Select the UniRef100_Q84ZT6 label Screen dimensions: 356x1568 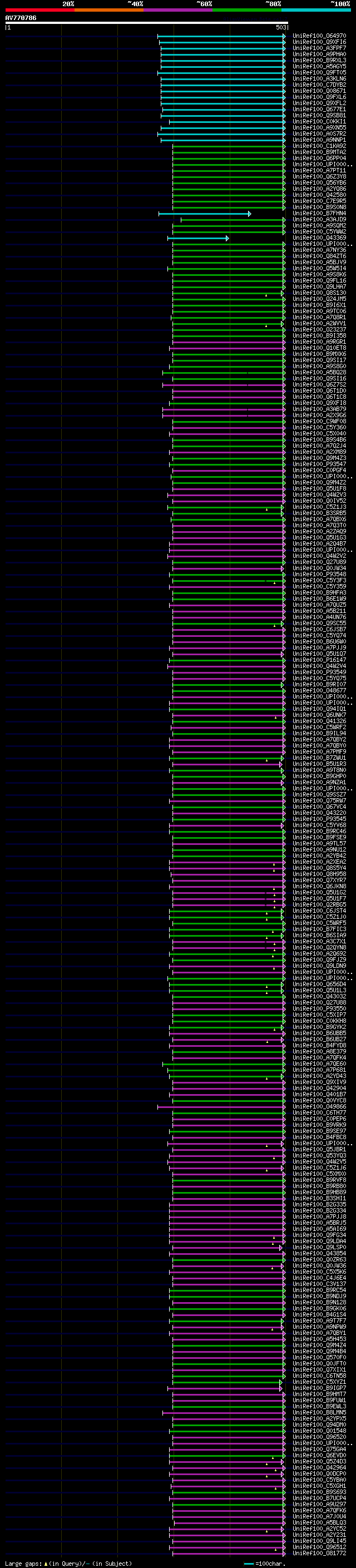[319, 256]
